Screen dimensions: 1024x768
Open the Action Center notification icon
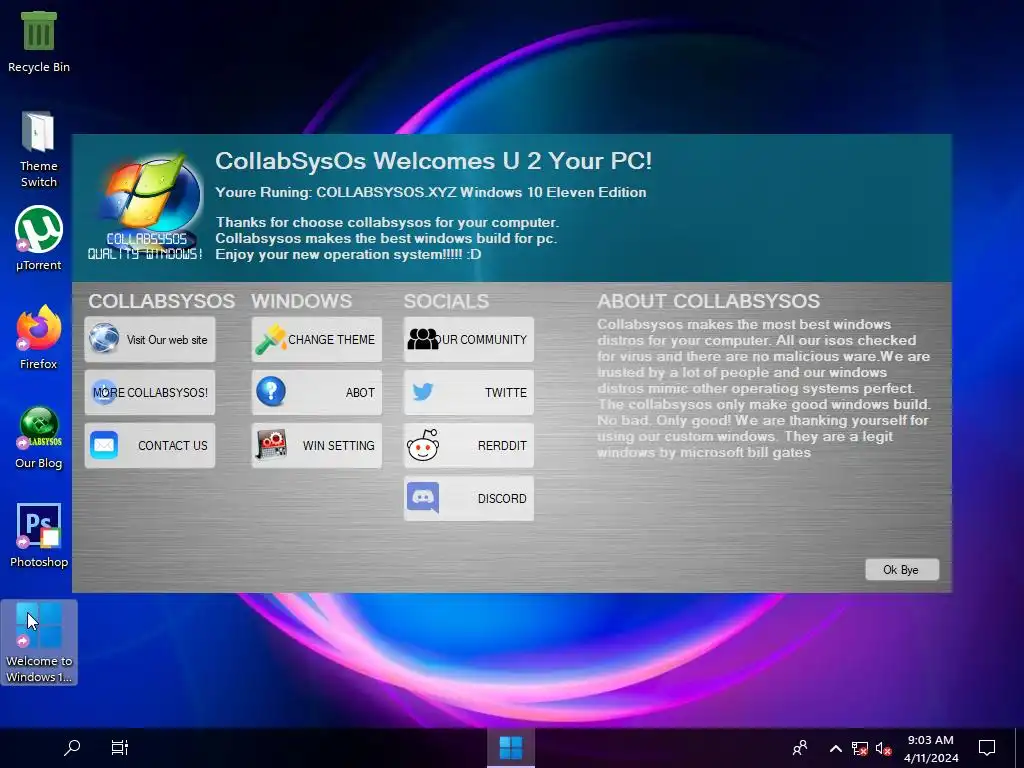click(987, 748)
